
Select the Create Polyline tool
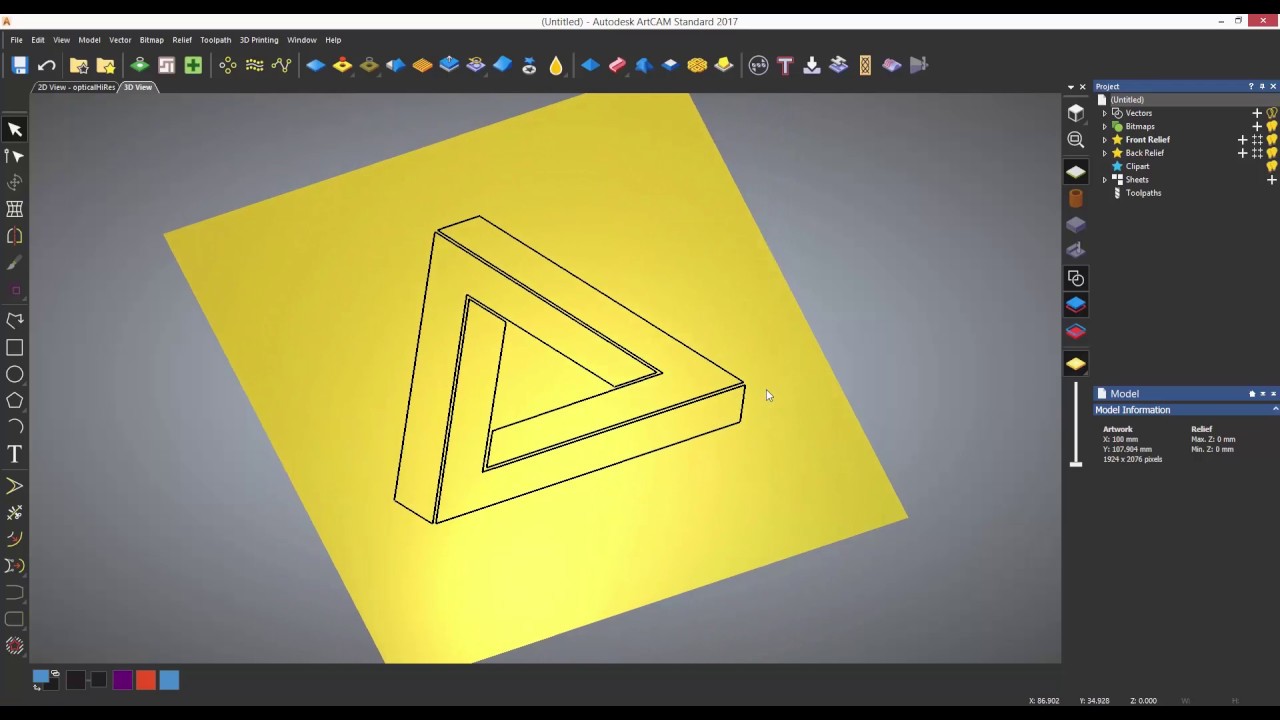(15, 321)
